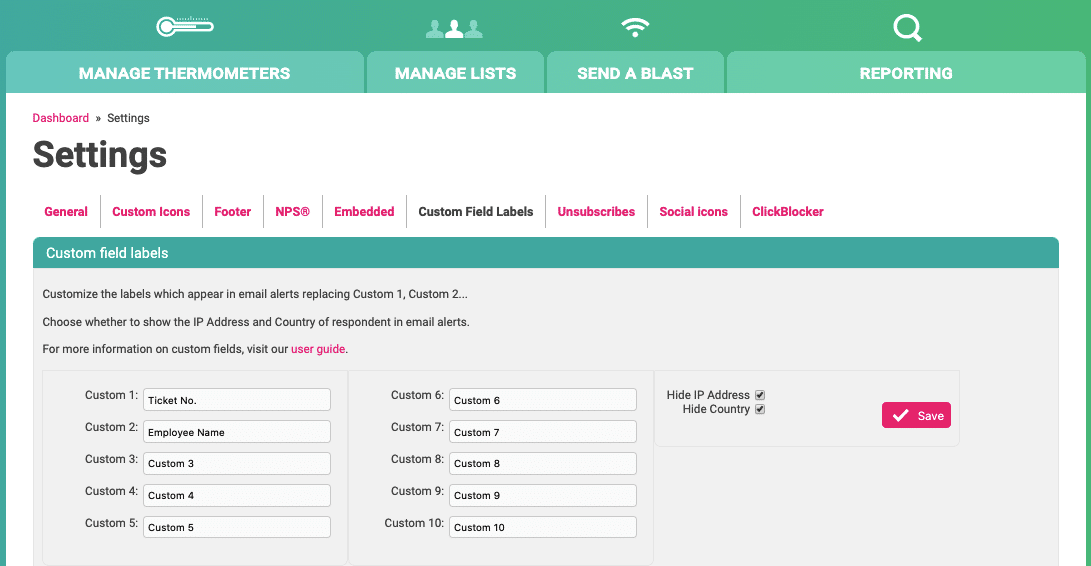Click the magnifying glass reporting icon
Screen dimensions: 1091x566
(x=907, y=28)
